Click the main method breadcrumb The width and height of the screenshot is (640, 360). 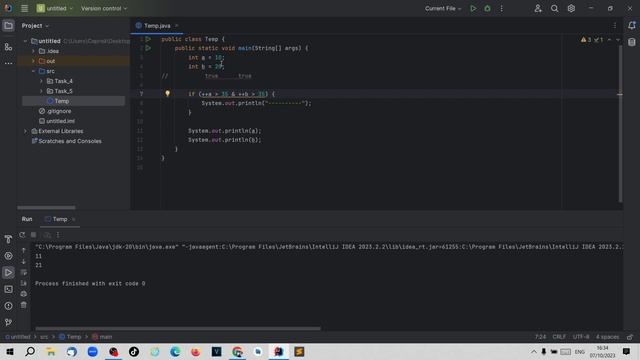point(102,337)
